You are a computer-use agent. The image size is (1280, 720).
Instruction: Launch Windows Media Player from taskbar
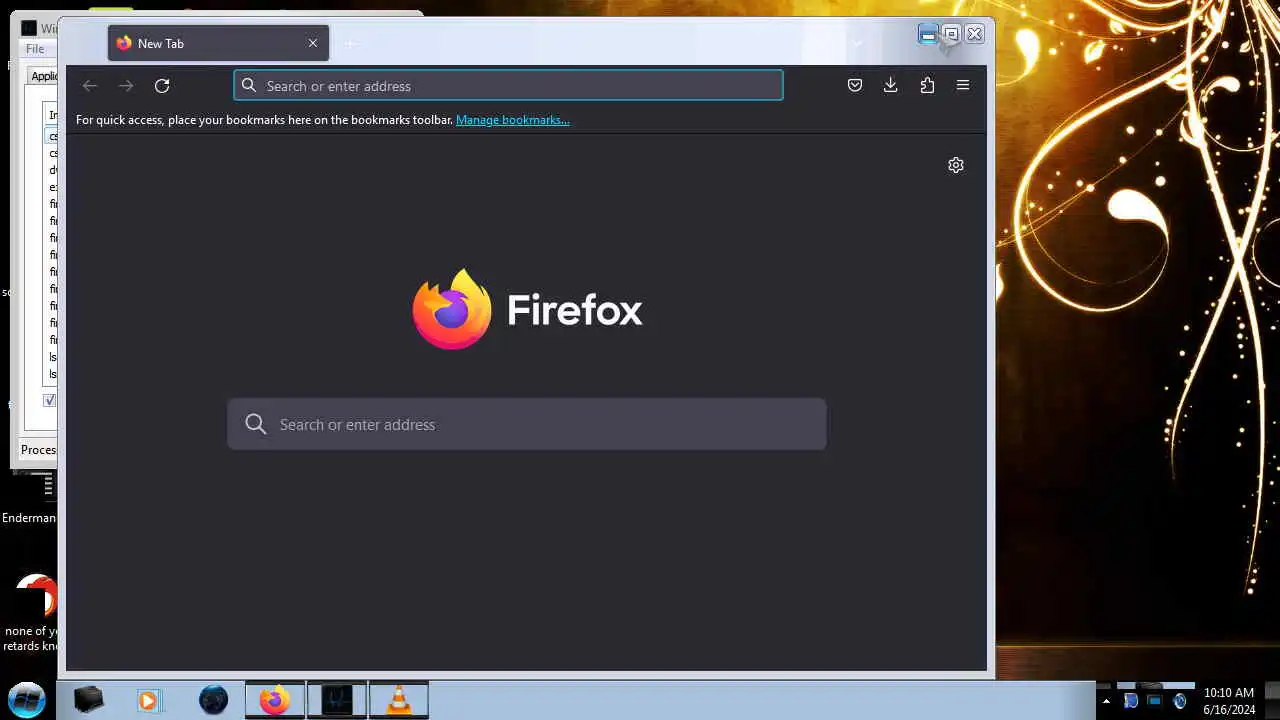(148, 700)
